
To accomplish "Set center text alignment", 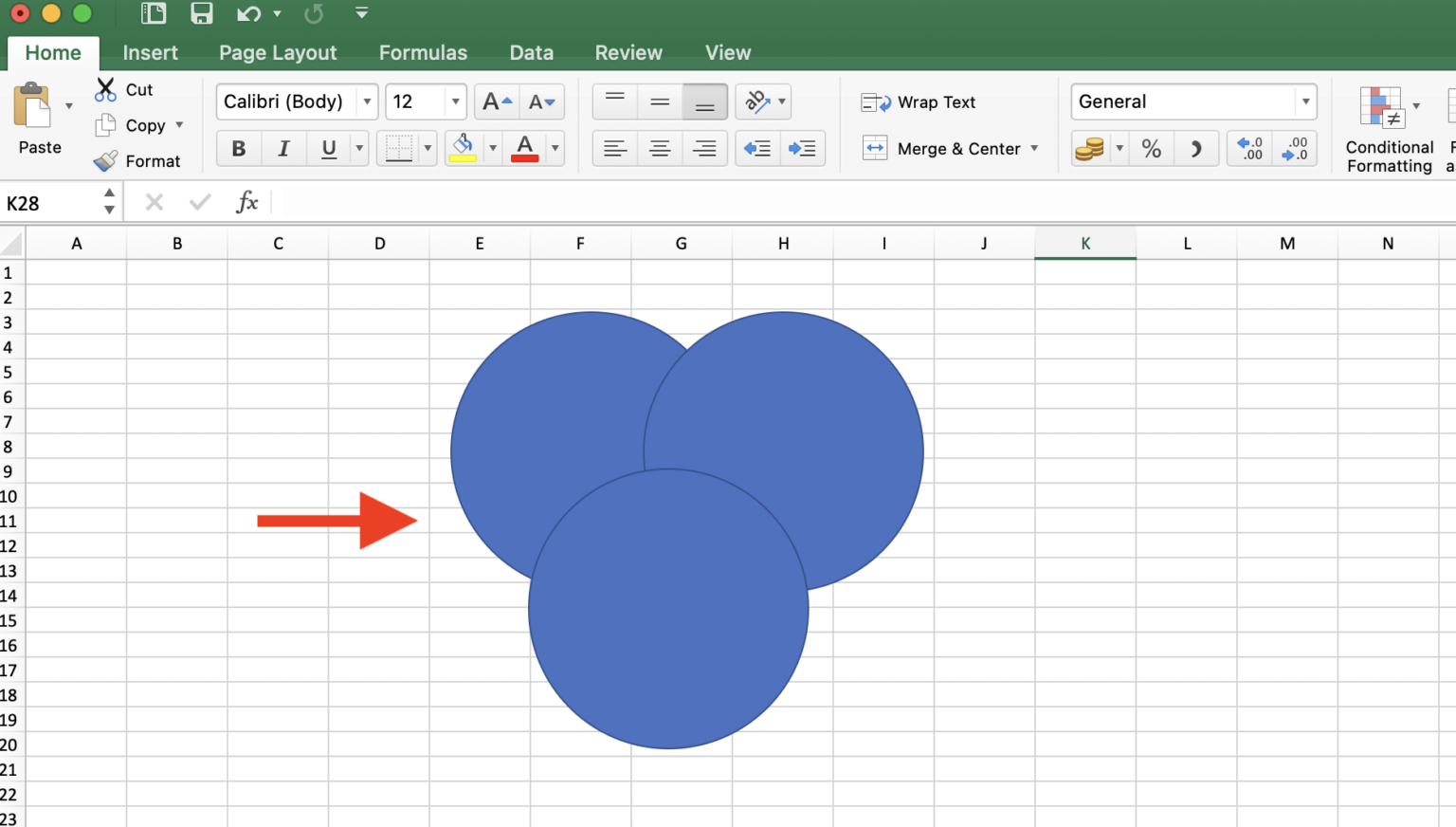I will point(660,148).
